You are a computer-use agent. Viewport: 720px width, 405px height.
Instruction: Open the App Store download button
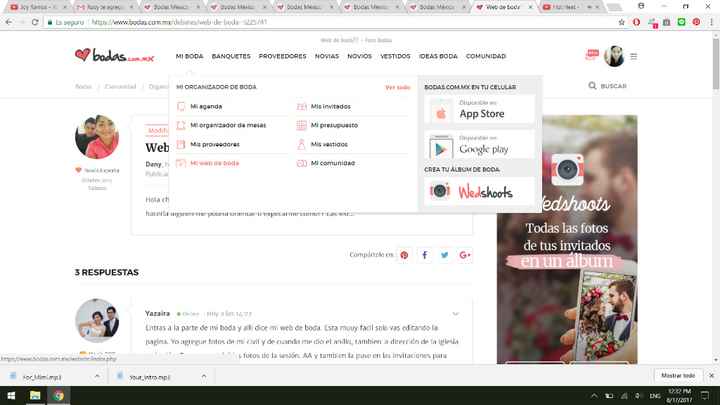[480, 110]
